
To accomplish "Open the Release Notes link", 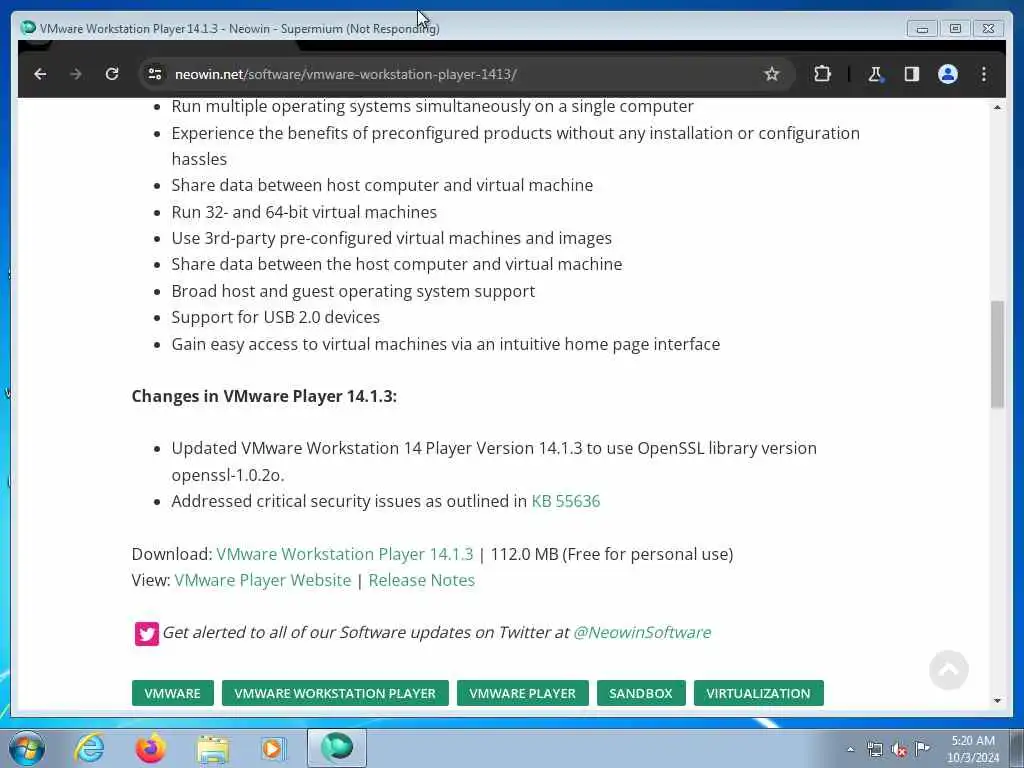I will [x=421, y=580].
